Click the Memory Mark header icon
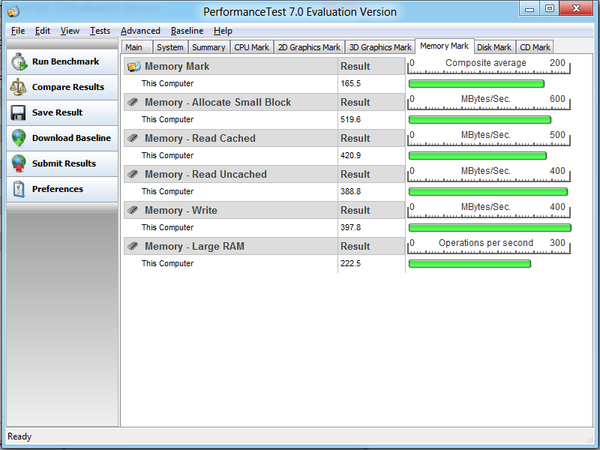600x450 pixels. (x=133, y=66)
